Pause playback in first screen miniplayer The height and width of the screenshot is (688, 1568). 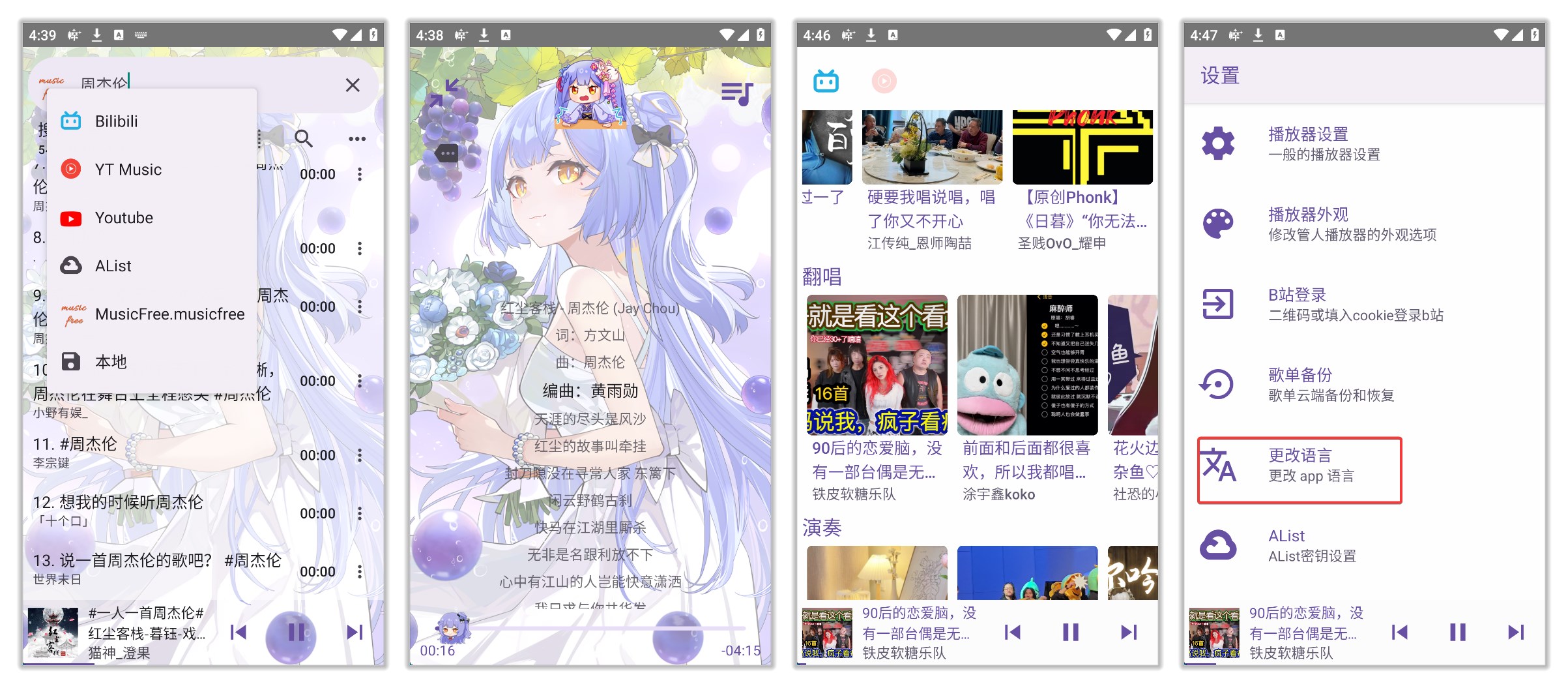coord(296,632)
